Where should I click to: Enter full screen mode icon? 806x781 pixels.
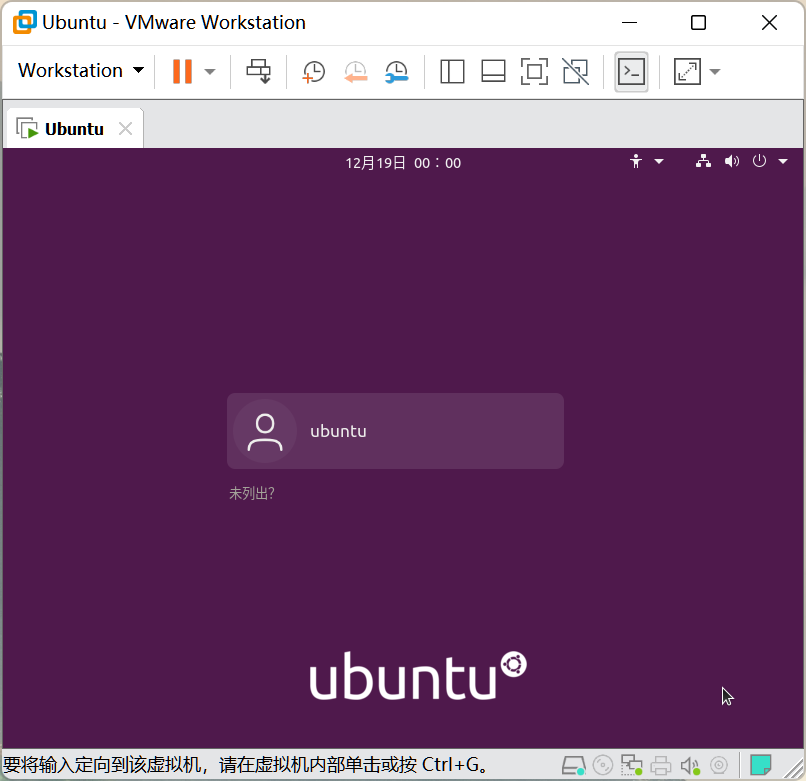(x=534, y=71)
